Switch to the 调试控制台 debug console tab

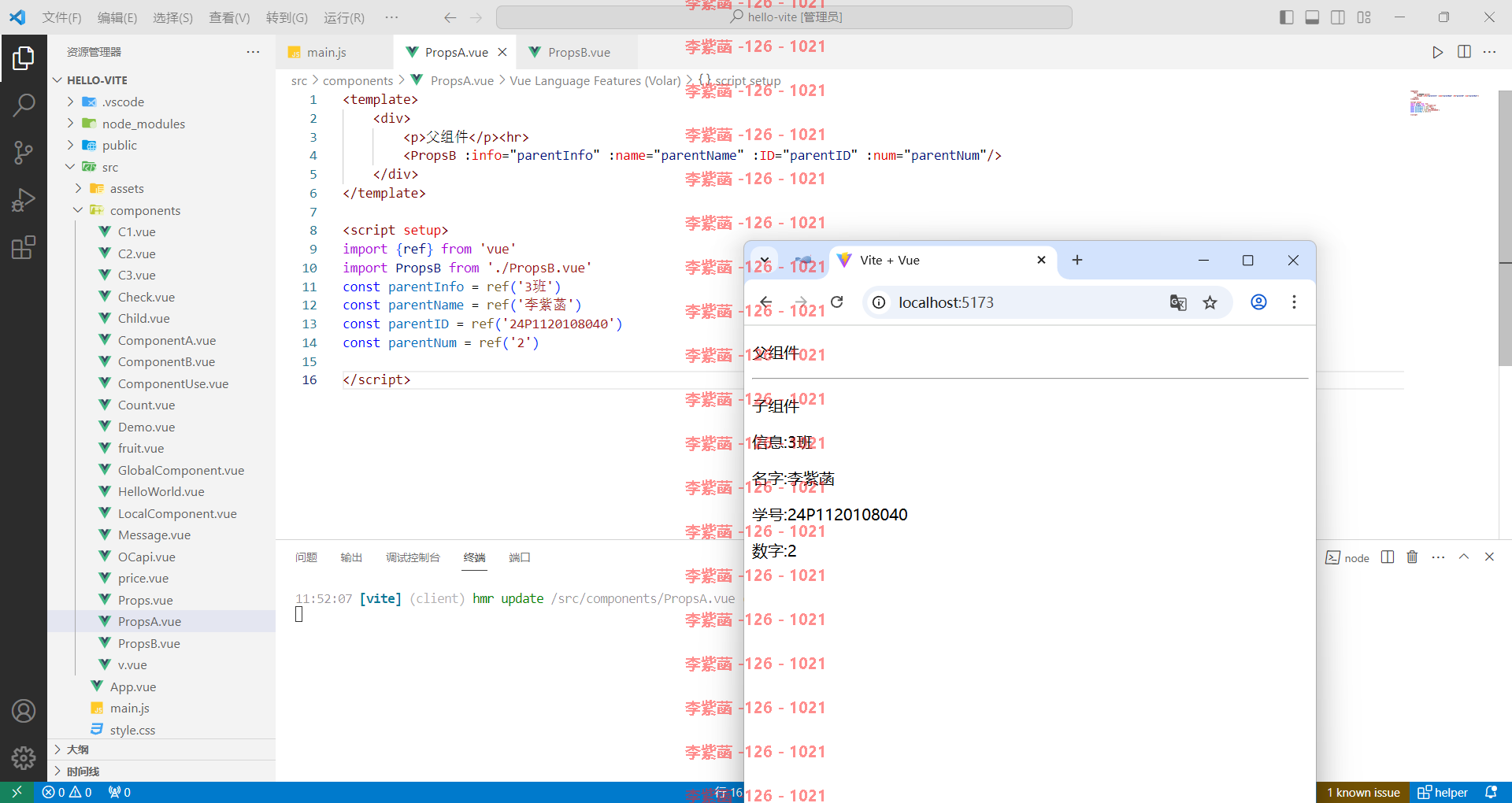[x=413, y=557]
